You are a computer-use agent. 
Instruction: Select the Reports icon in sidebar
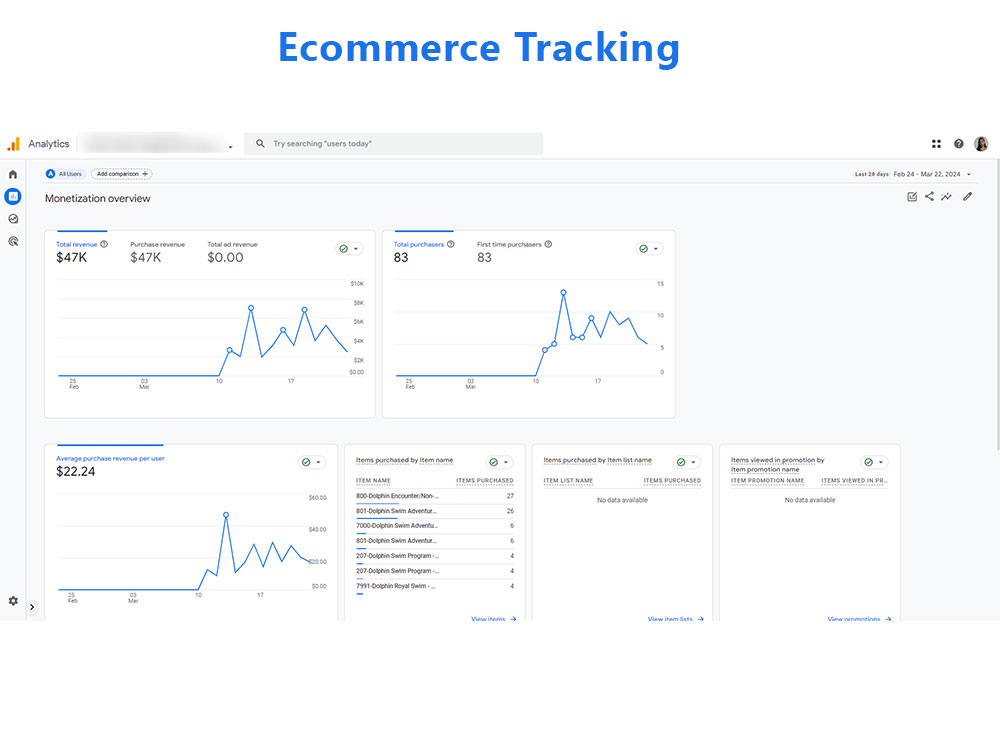click(x=13, y=196)
